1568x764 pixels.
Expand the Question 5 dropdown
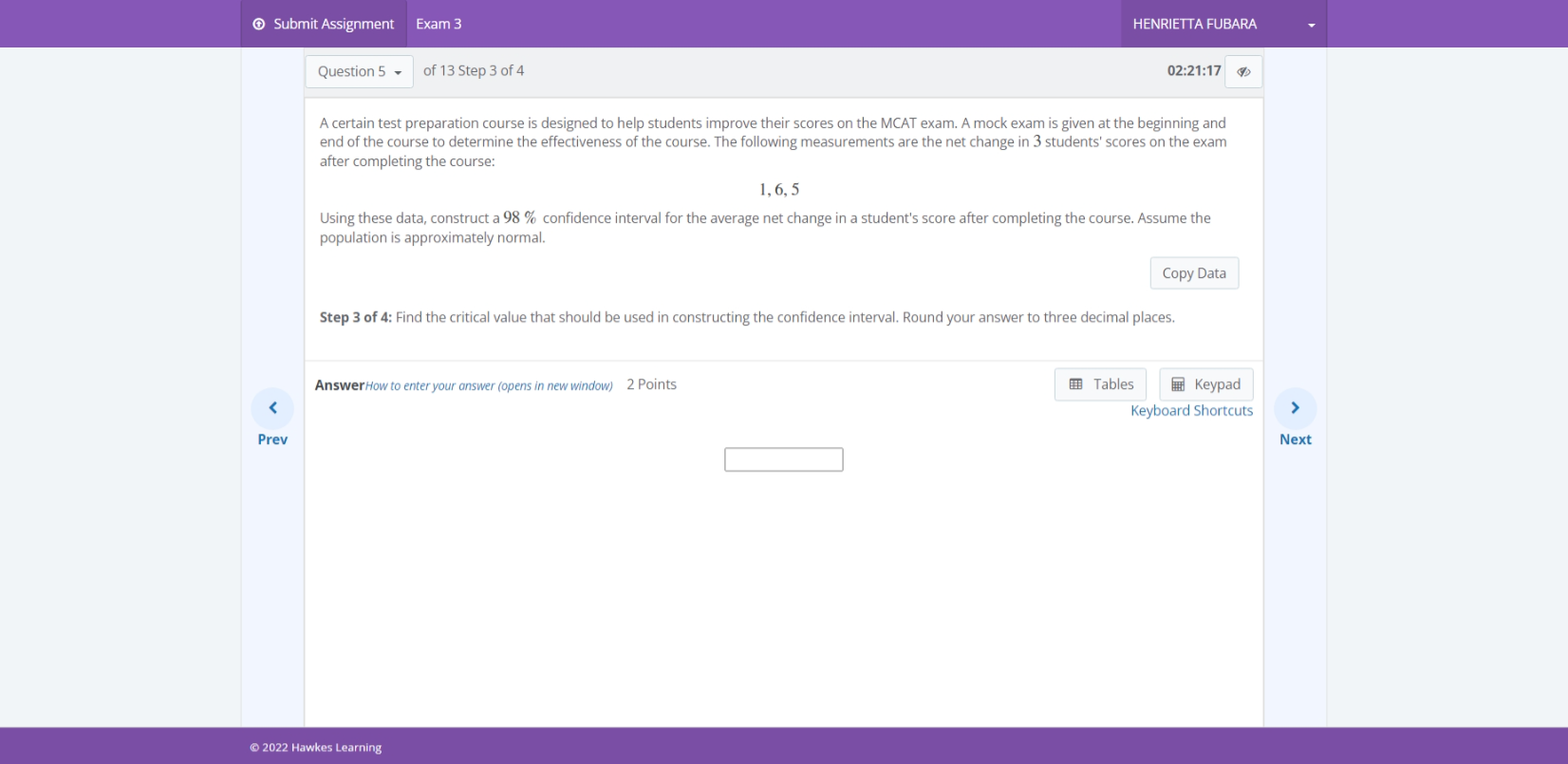(360, 71)
